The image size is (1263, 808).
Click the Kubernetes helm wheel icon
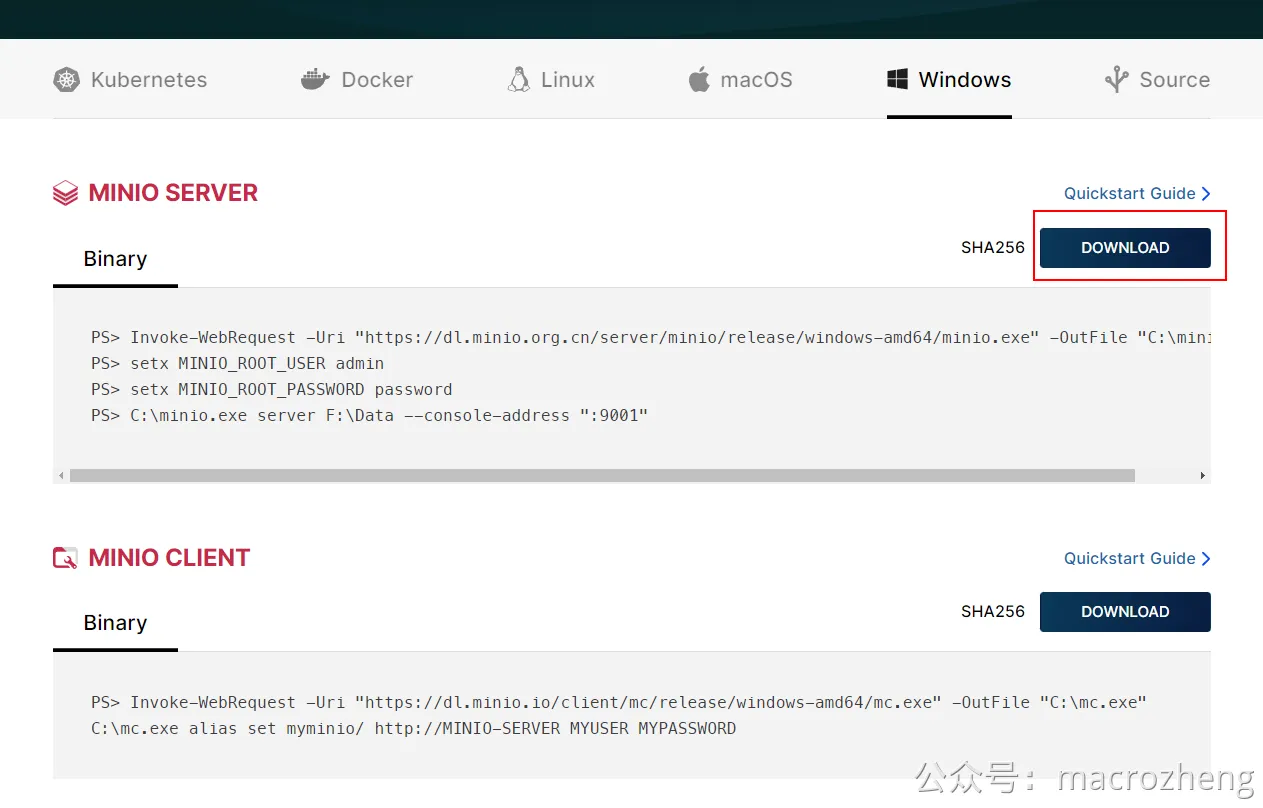click(x=66, y=80)
